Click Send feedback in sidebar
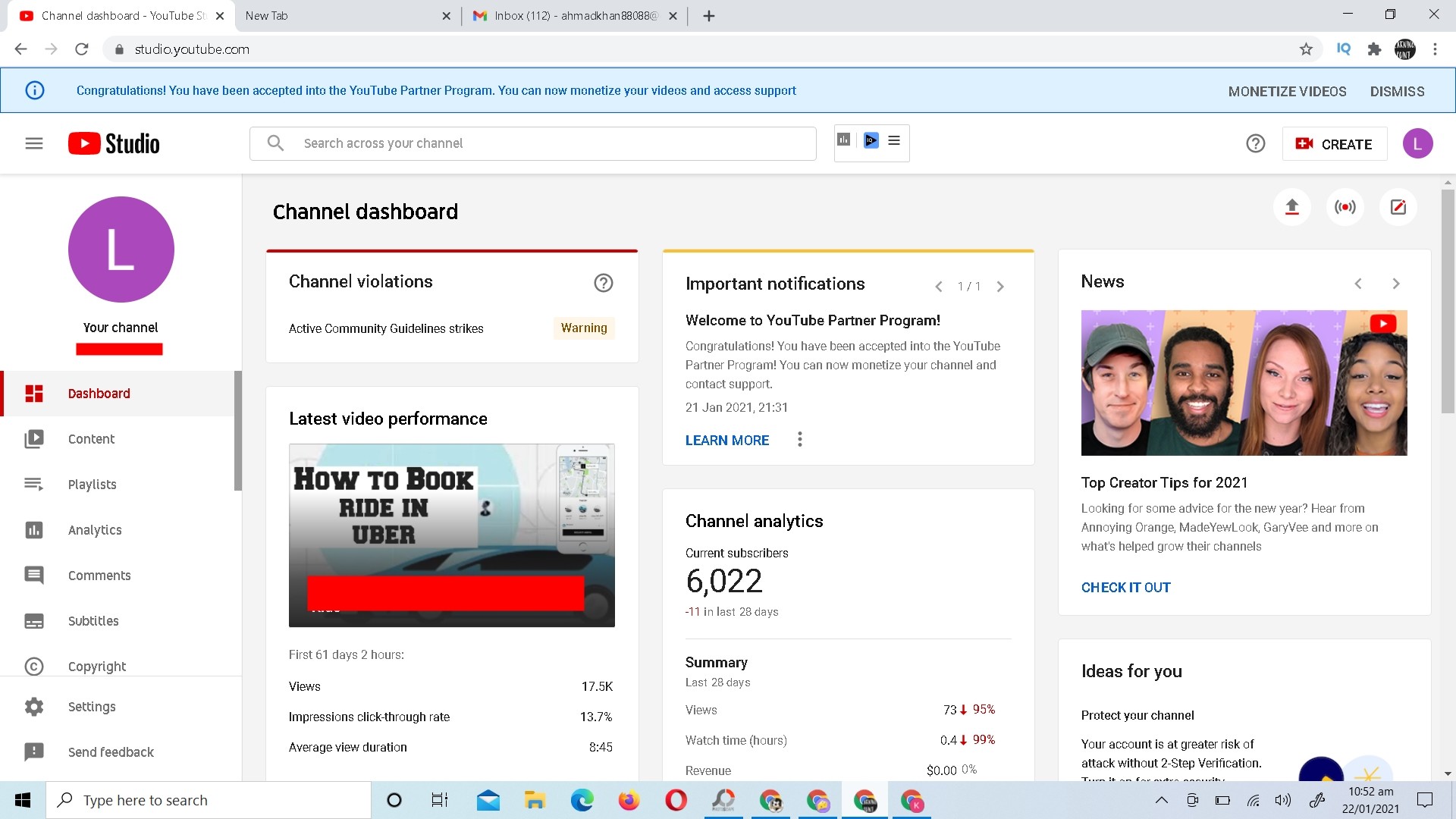 120,752
